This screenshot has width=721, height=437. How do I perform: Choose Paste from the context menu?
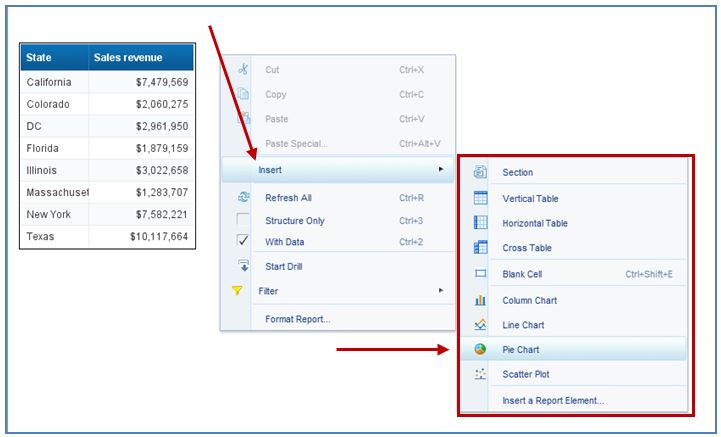(338, 118)
